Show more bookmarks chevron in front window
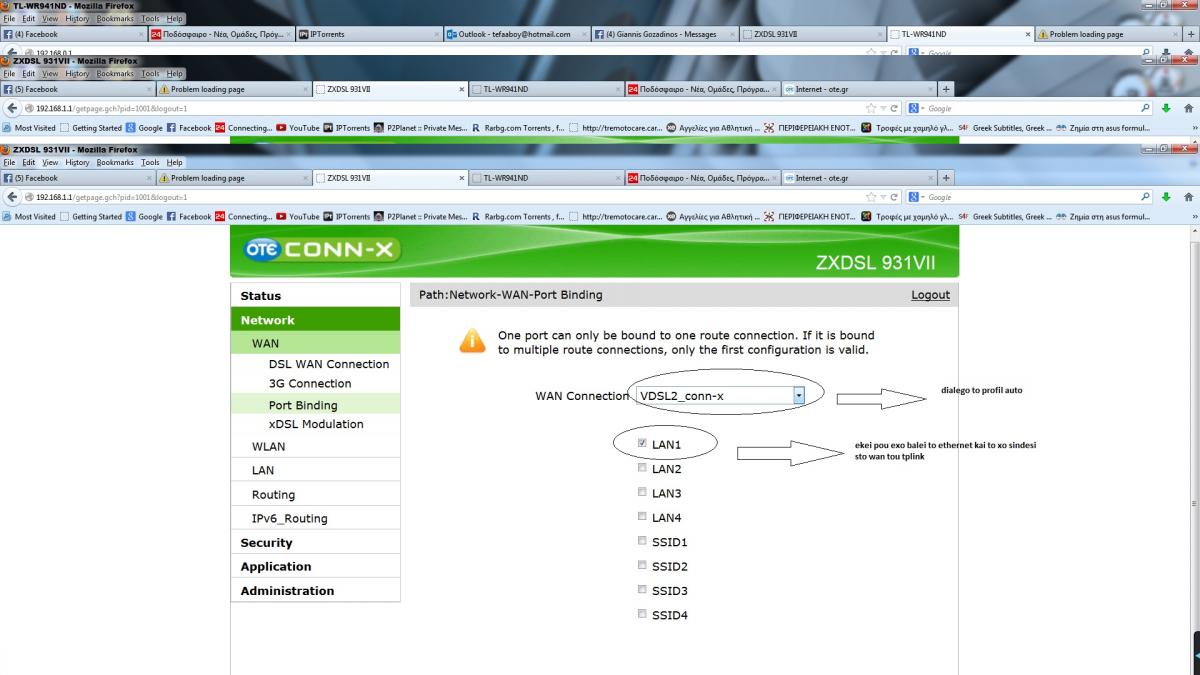Viewport: 1200px width, 675px height. click(x=1193, y=216)
